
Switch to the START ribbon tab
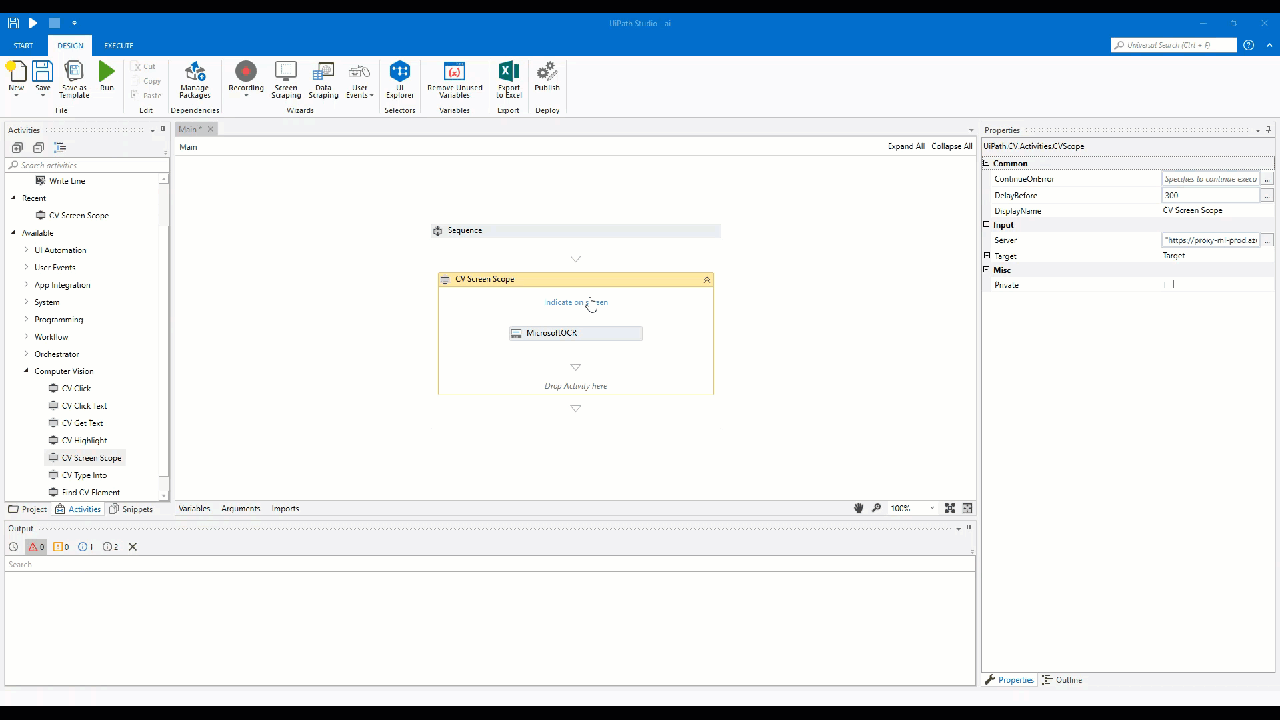tap(23, 45)
